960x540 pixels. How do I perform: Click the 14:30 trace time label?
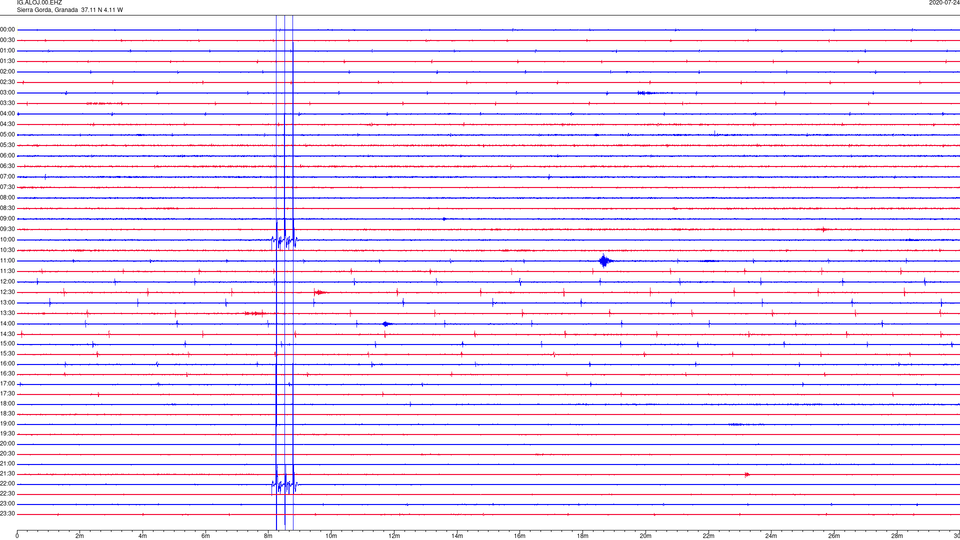tap(8, 334)
